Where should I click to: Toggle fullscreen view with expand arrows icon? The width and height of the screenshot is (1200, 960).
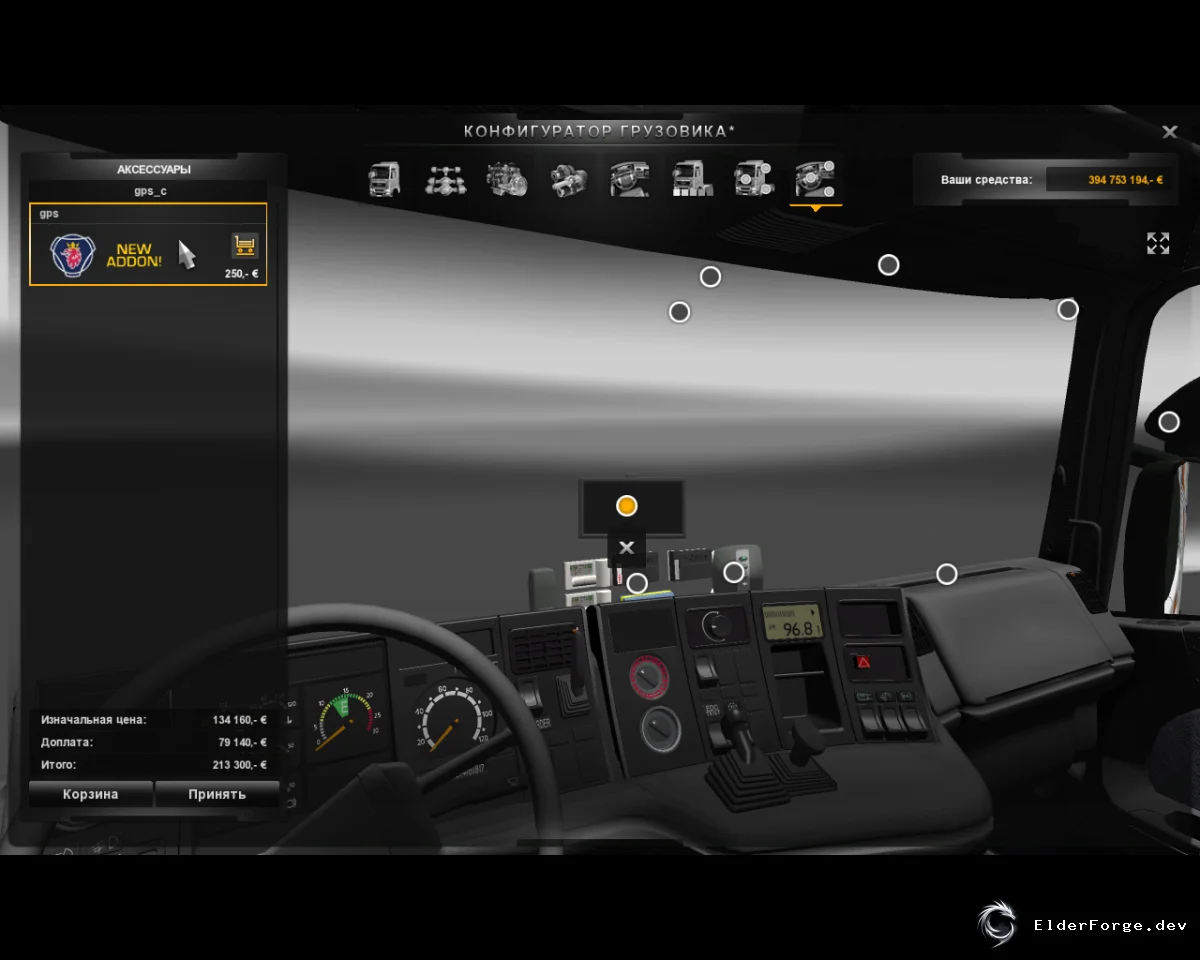1158,243
